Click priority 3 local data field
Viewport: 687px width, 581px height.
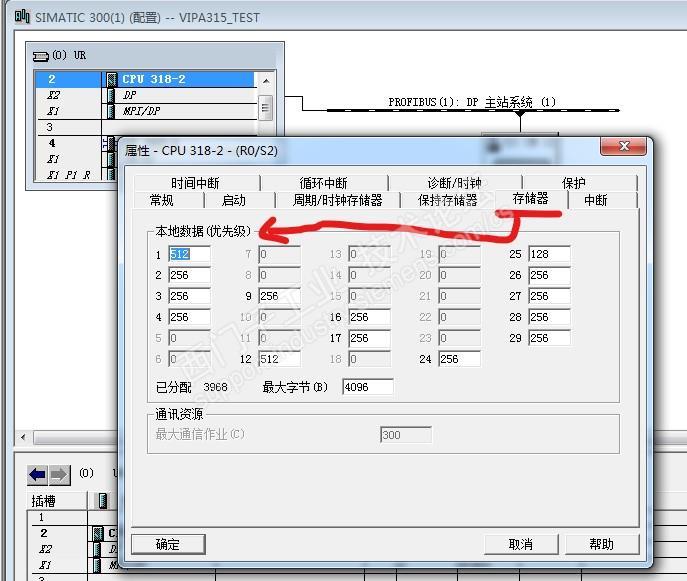[x=189, y=296]
